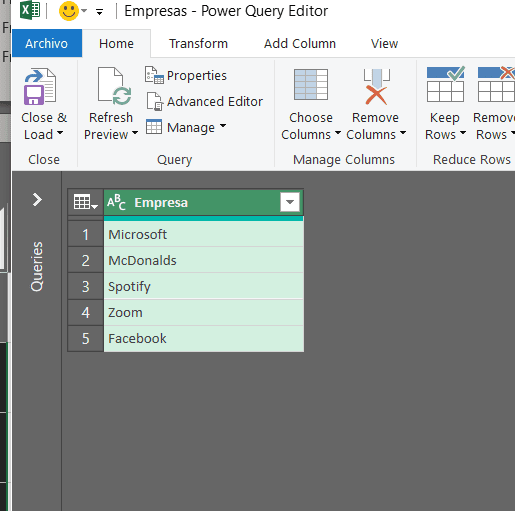Switch to the Transform ribbon tab

[x=198, y=44]
